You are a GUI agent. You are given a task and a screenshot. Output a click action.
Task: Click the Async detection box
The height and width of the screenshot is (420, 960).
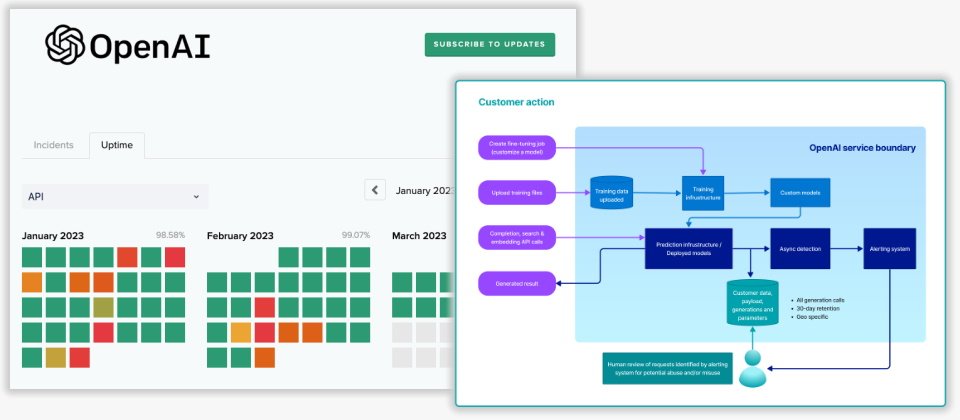coord(800,249)
